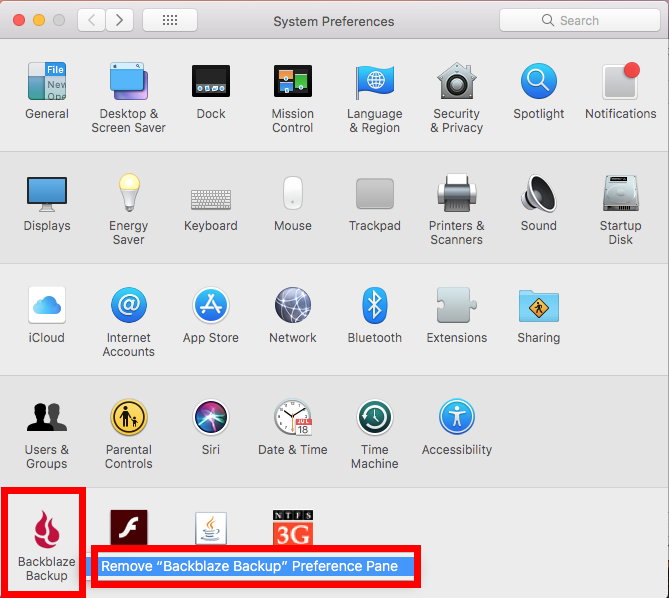Click into the Search field
Screen dimensions: 669x598
click(x=580, y=20)
